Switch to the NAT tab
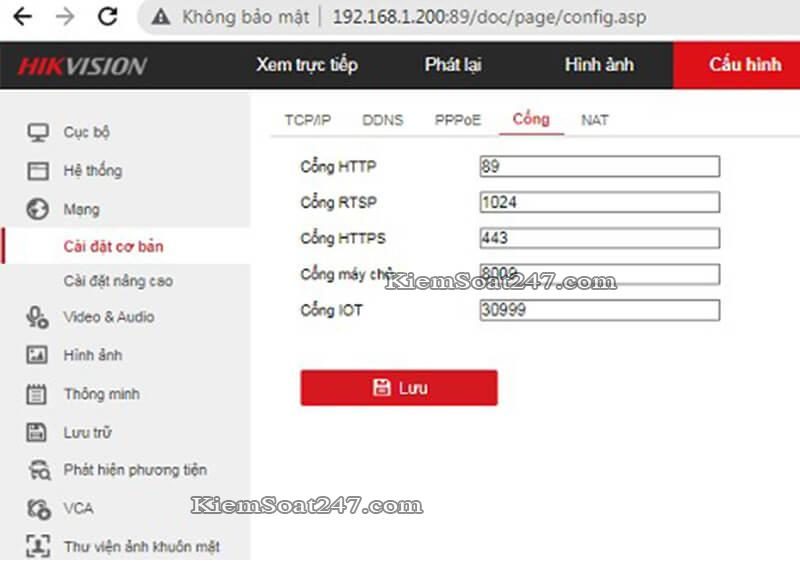 (595, 120)
